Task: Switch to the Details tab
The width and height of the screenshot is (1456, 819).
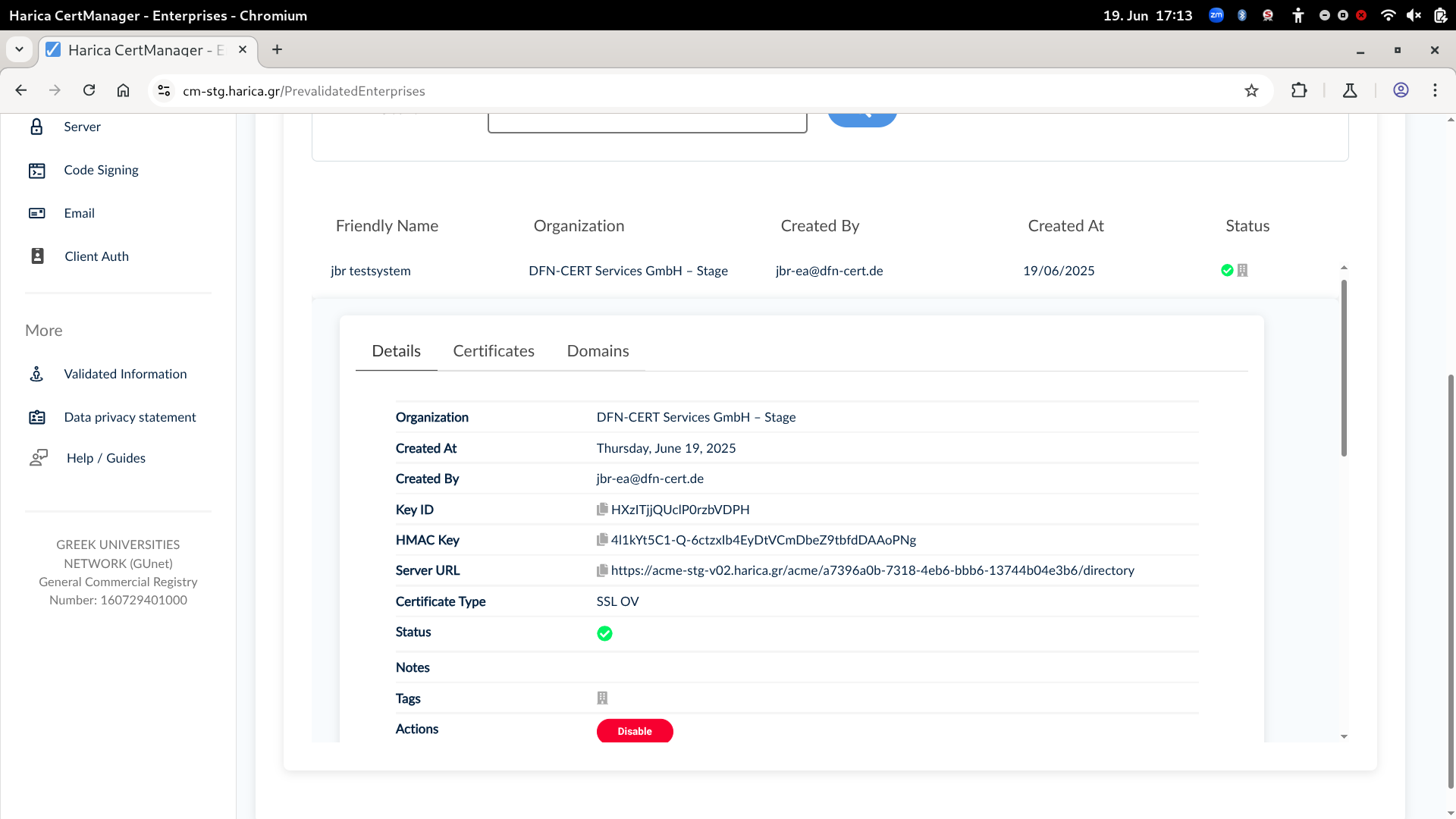Action: point(396,351)
